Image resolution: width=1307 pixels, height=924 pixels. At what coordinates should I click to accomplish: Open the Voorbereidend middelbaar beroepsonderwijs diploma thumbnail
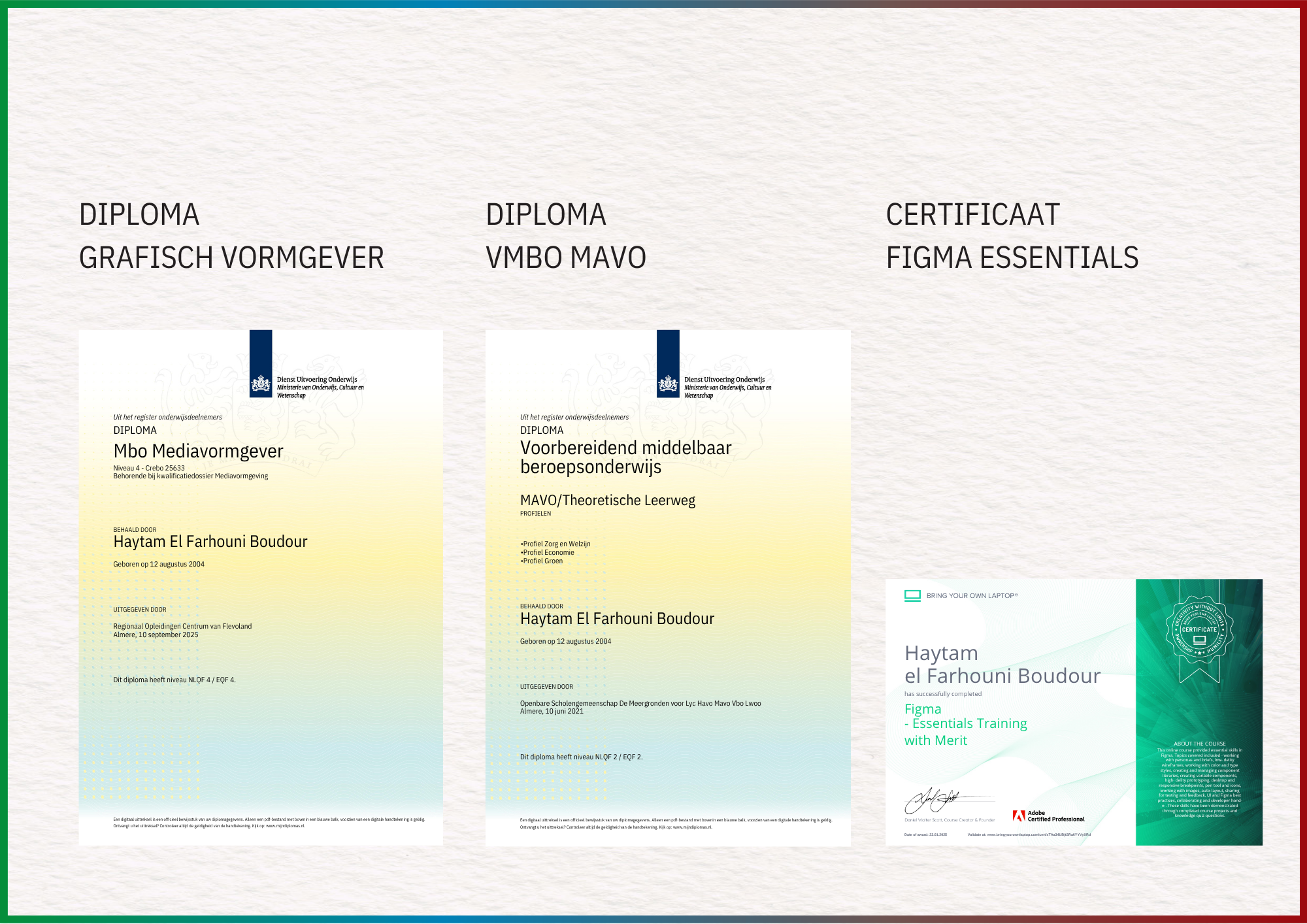coord(668,588)
